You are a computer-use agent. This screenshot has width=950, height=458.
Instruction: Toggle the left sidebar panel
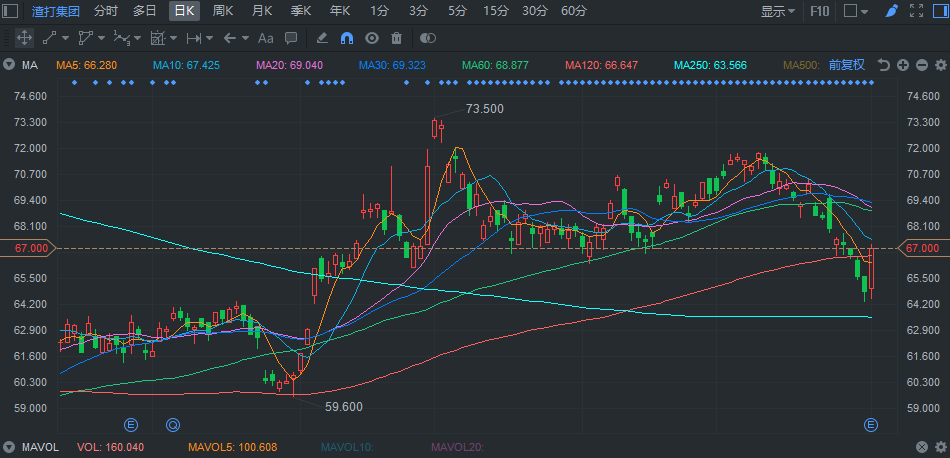[x=10, y=12]
